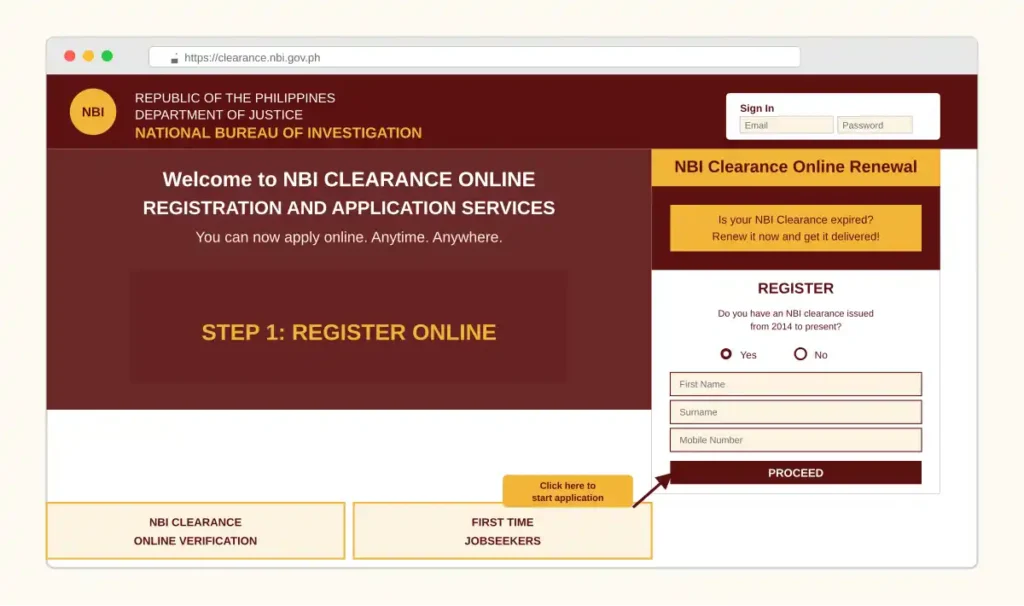Click the Surname input field
Viewport: 1024px width, 606px height.
click(795, 412)
